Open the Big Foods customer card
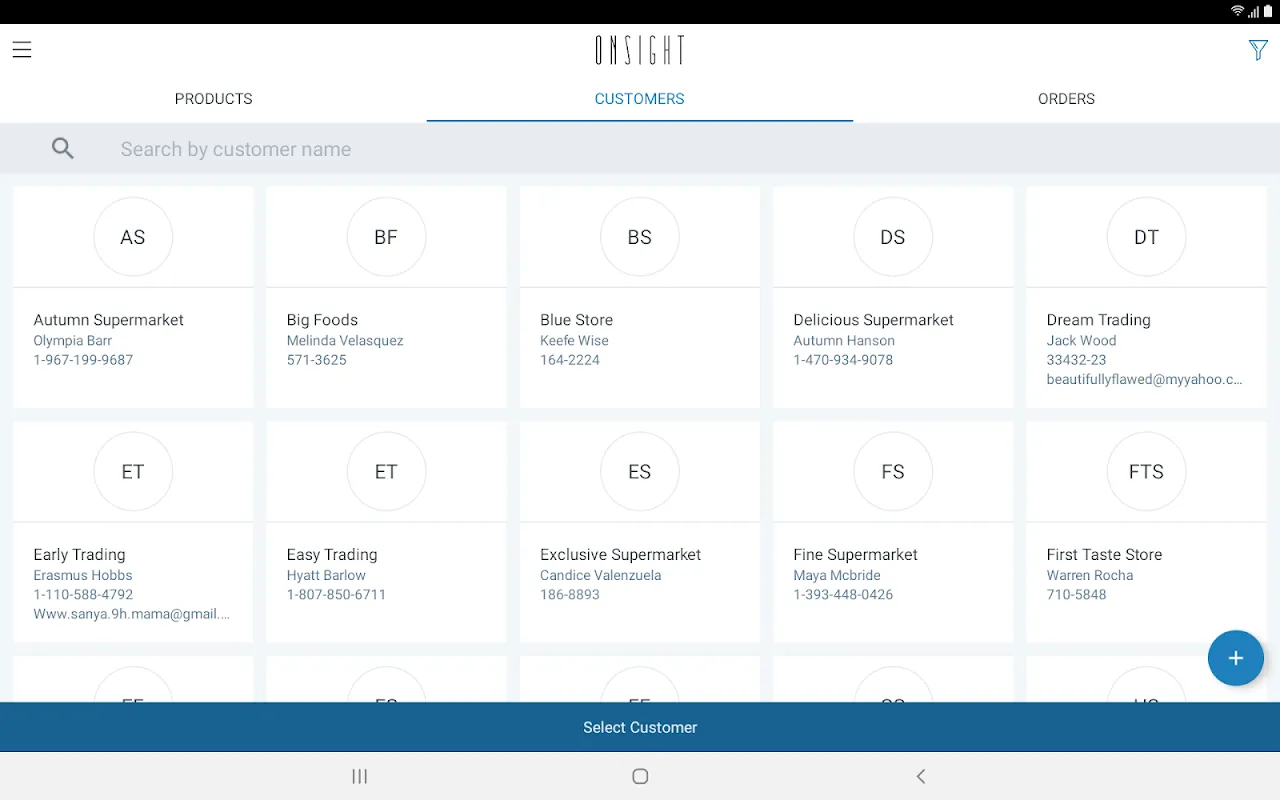The image size is (1280, 800). point(386,297)
